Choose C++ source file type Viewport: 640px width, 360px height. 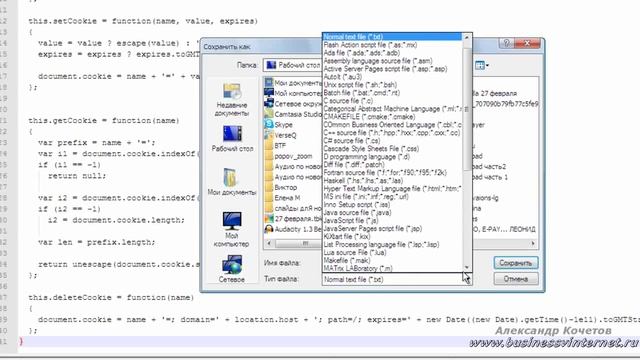pos(392,133)
